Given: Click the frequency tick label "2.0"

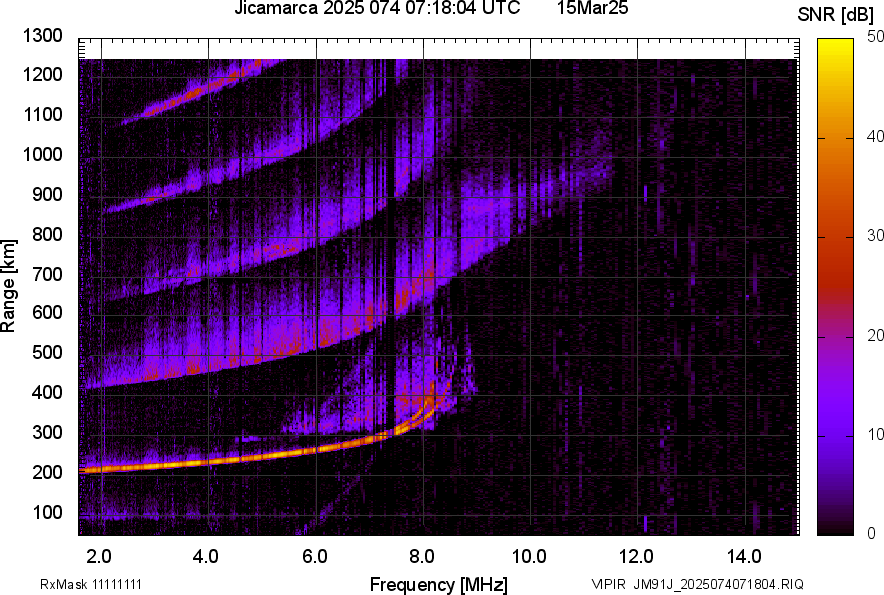Looking at the screenshot, I should (x=99, y=557).
